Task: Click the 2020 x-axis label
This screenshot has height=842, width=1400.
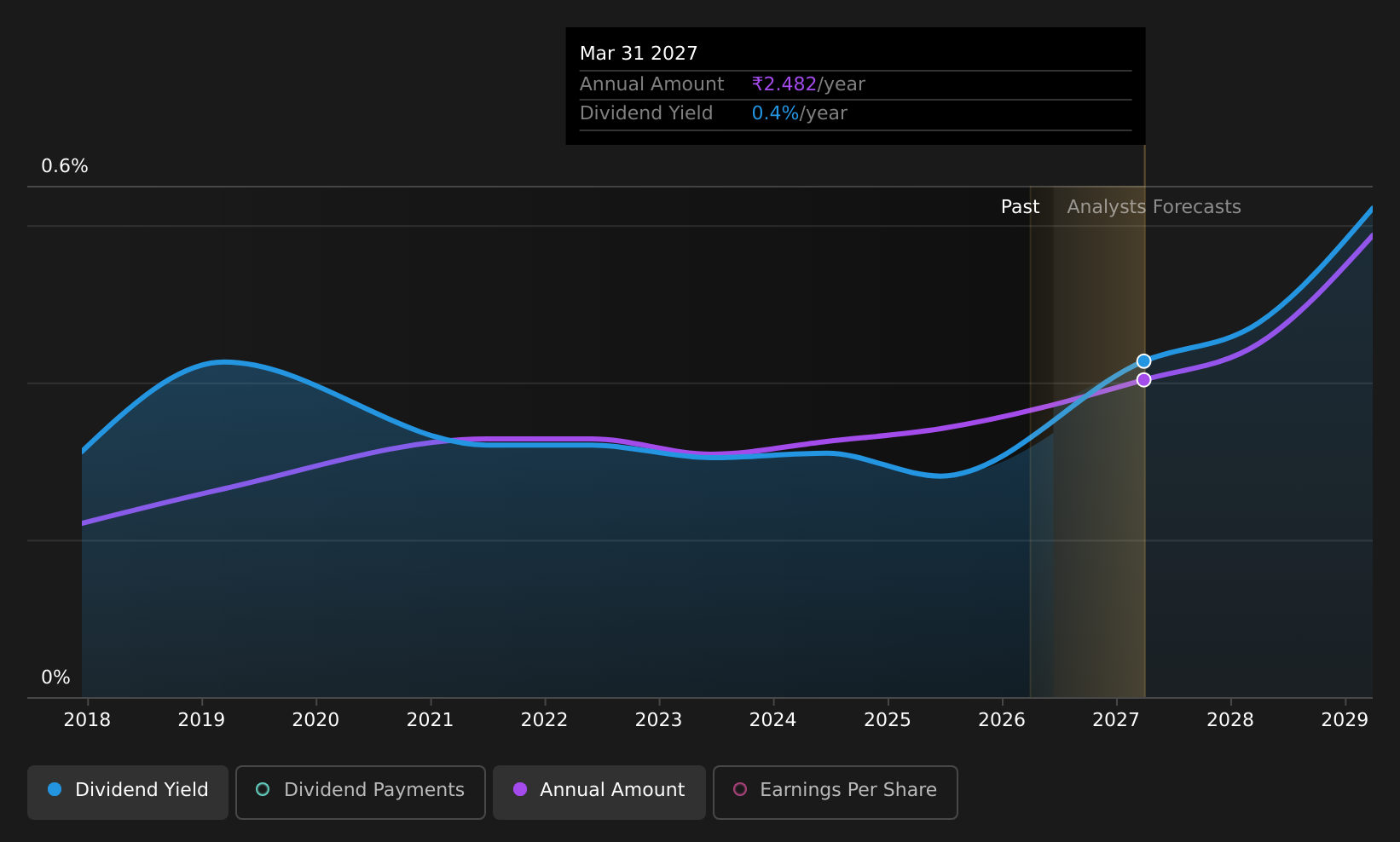Action: pyautogui.click(x=315, y=720)
